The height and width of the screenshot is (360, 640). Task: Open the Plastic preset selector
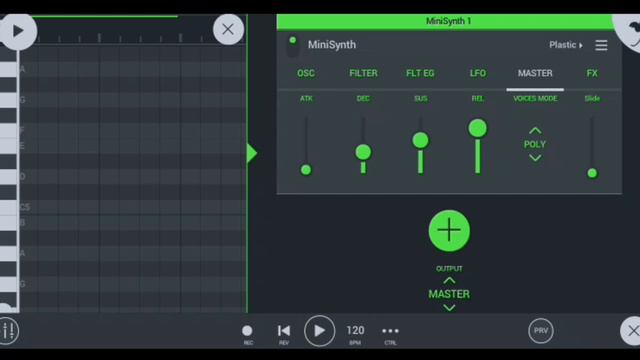click(x=566, y=45)
